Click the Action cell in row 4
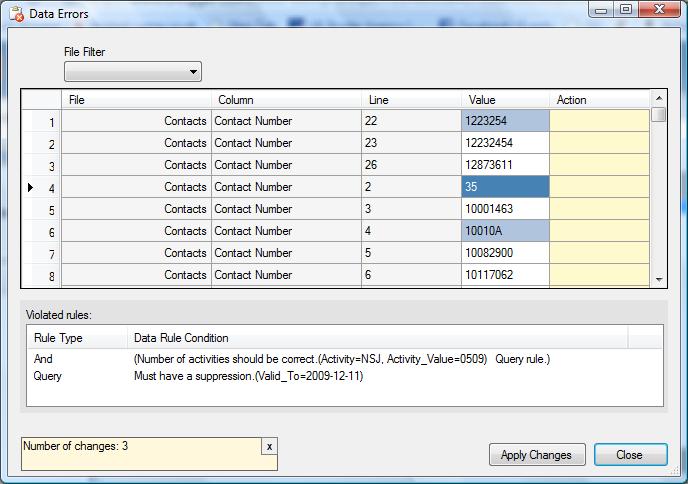 click(599, 186)
